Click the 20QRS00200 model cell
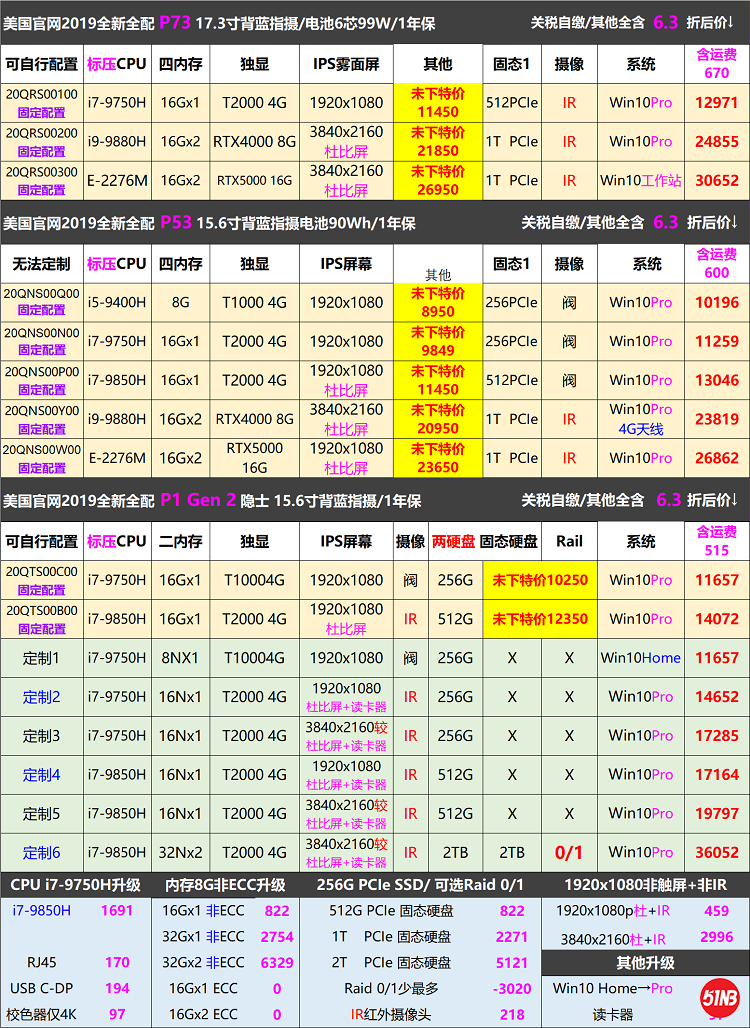 click(x=42, y=142)
